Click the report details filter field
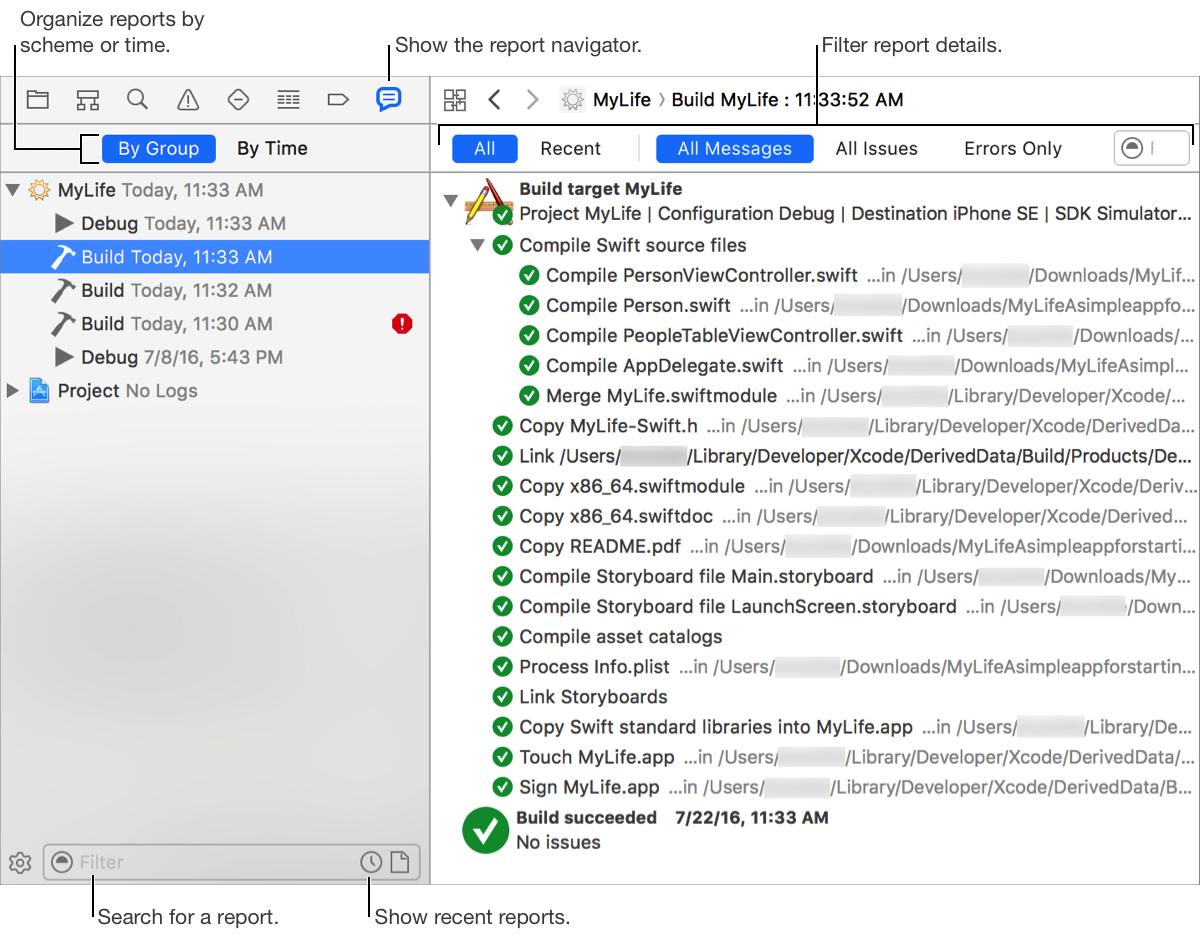 (x=1152, y=148)
